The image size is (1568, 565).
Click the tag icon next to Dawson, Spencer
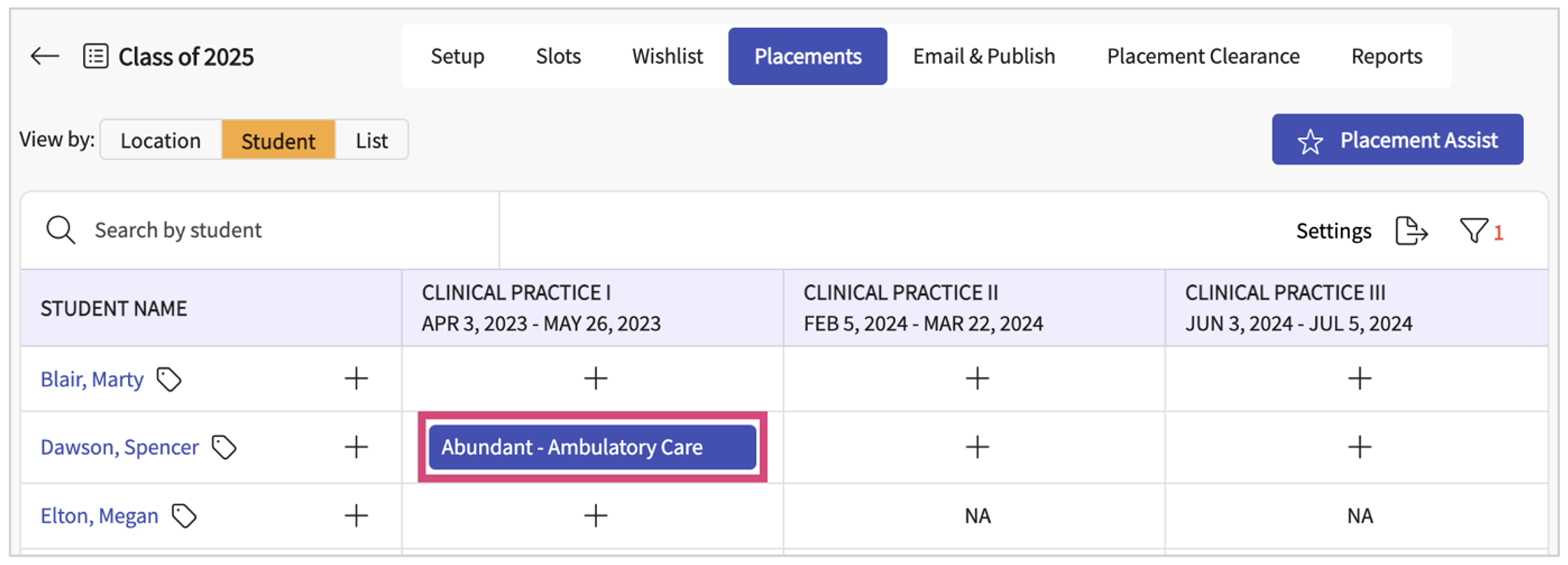pyautogui.click(x=224, y=448)
